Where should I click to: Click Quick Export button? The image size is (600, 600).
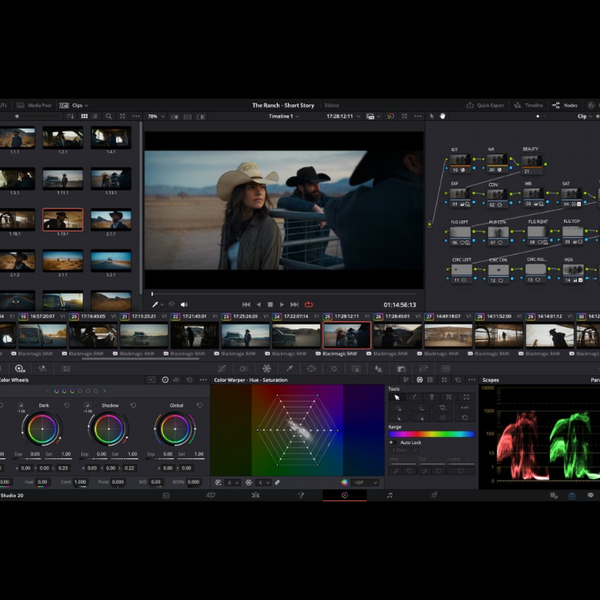(x=485, y=105)
